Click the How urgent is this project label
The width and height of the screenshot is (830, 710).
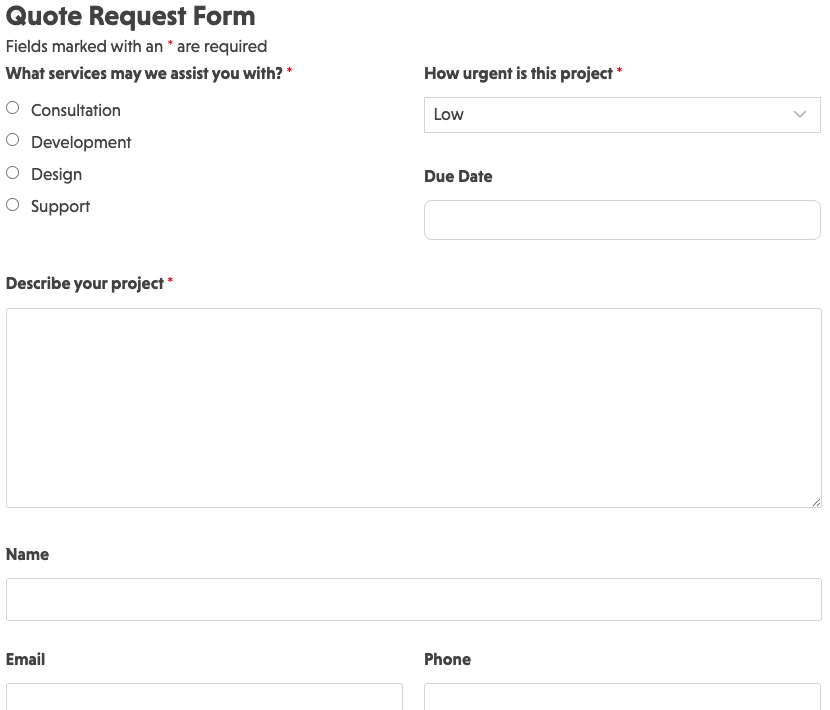point(518,74)
